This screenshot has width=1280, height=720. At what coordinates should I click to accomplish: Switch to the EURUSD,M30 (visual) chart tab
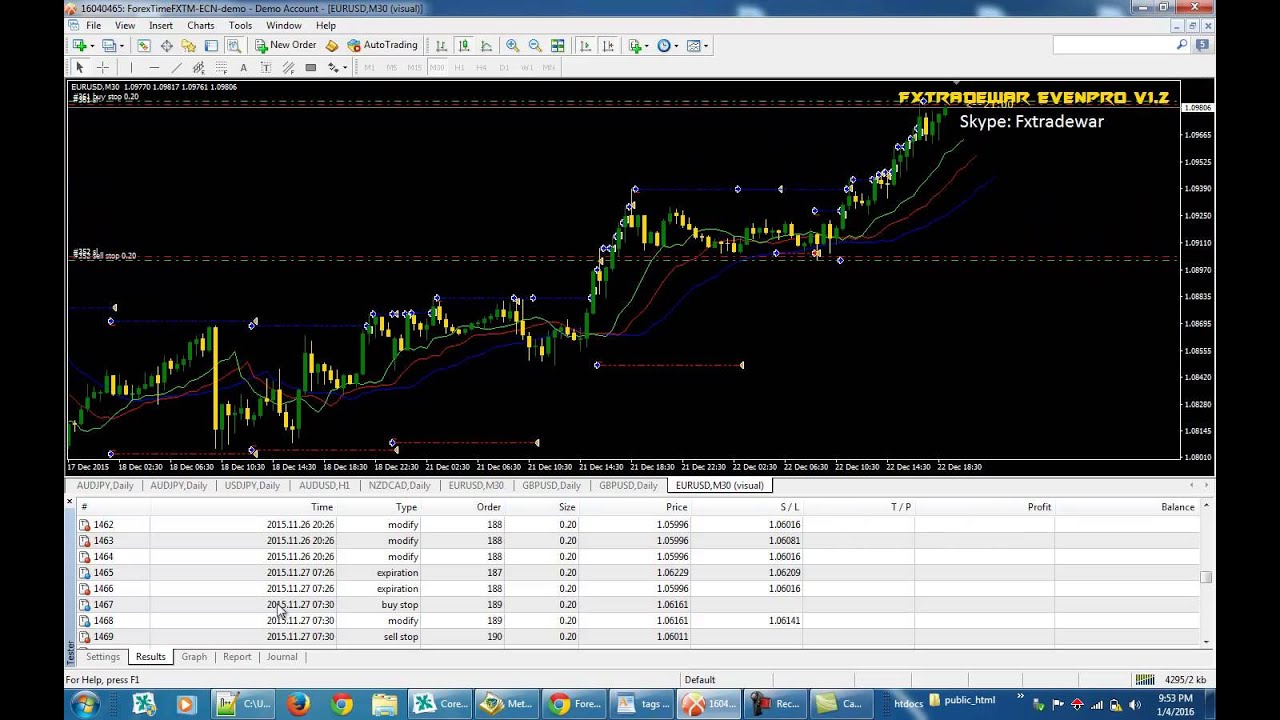[720, 486]
